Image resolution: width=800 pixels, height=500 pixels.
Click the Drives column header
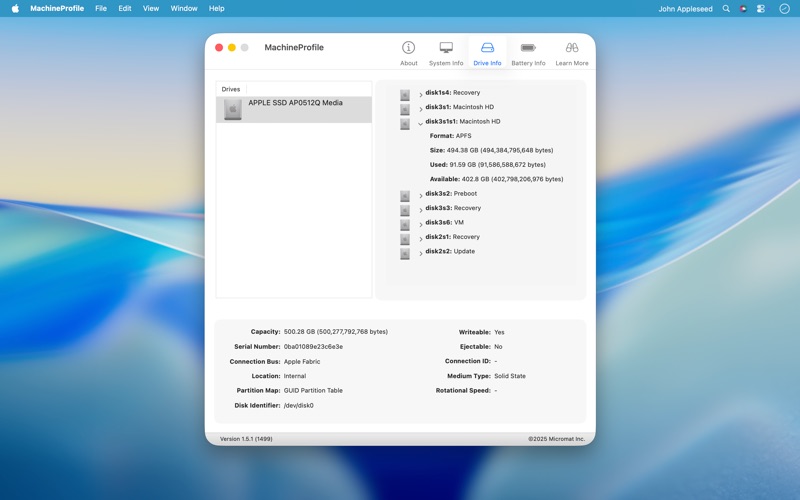[231, 89]
